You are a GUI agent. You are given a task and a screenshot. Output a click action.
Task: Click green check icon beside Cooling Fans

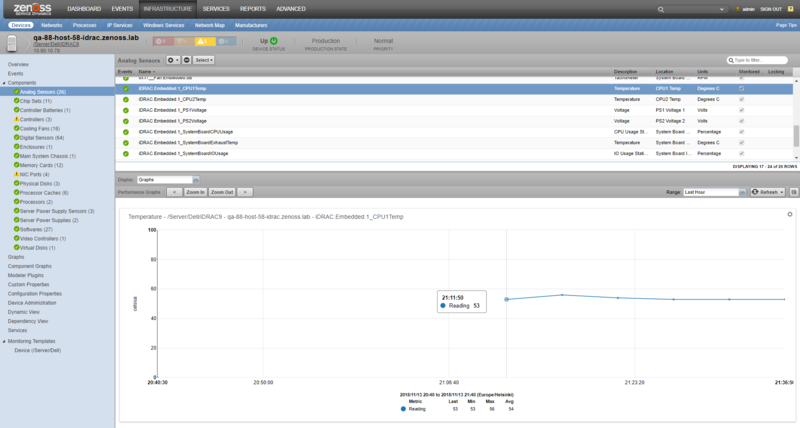(x=16, y=129)
